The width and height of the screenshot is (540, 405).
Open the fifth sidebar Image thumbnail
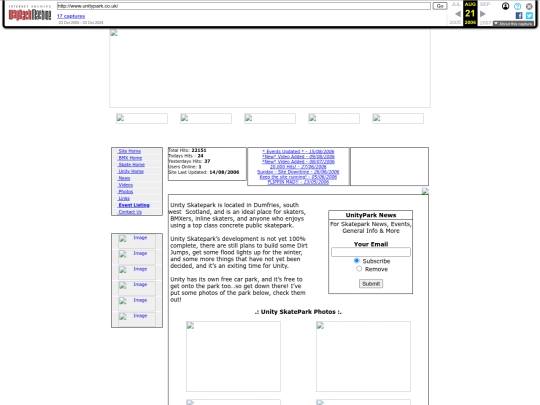(x=137, y=304)
